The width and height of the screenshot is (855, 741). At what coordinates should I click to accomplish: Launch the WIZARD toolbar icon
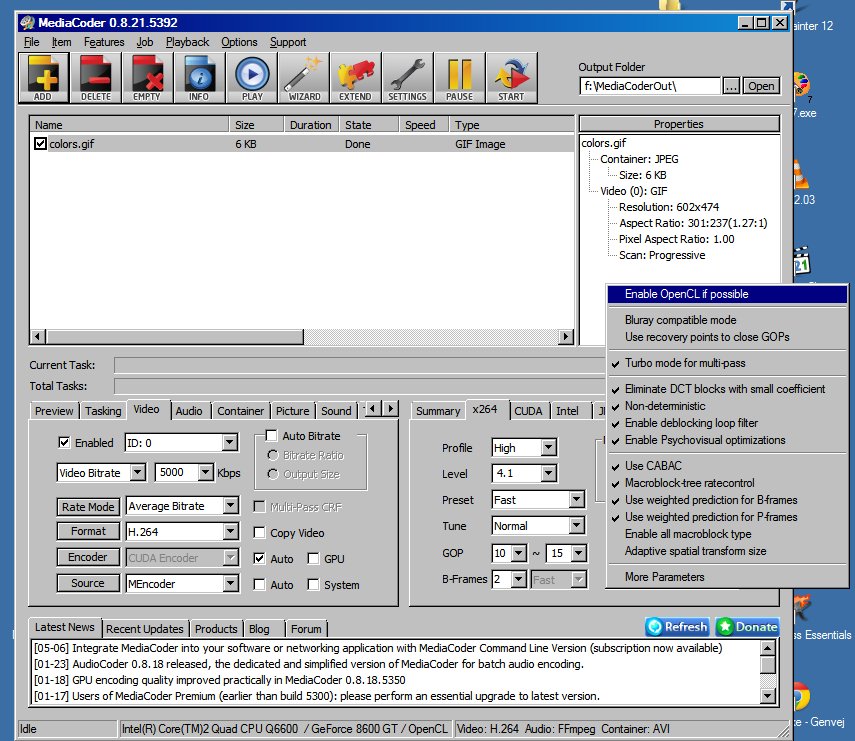pos(304,76)
